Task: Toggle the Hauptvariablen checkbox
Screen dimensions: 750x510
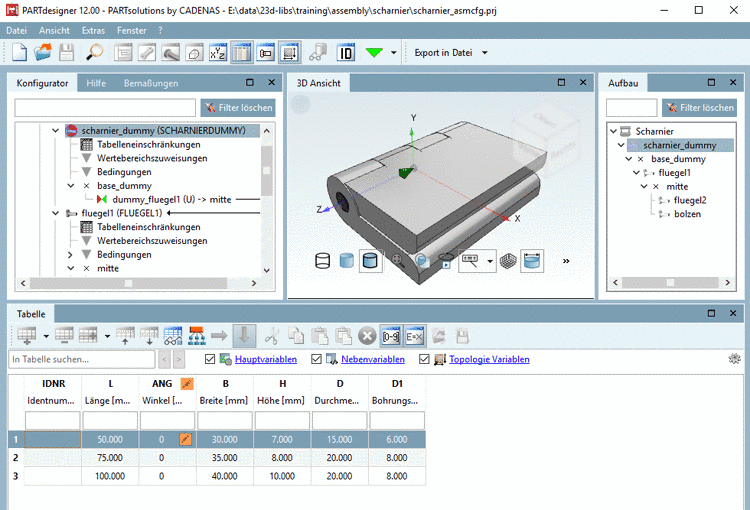Action: pos(209,359)
